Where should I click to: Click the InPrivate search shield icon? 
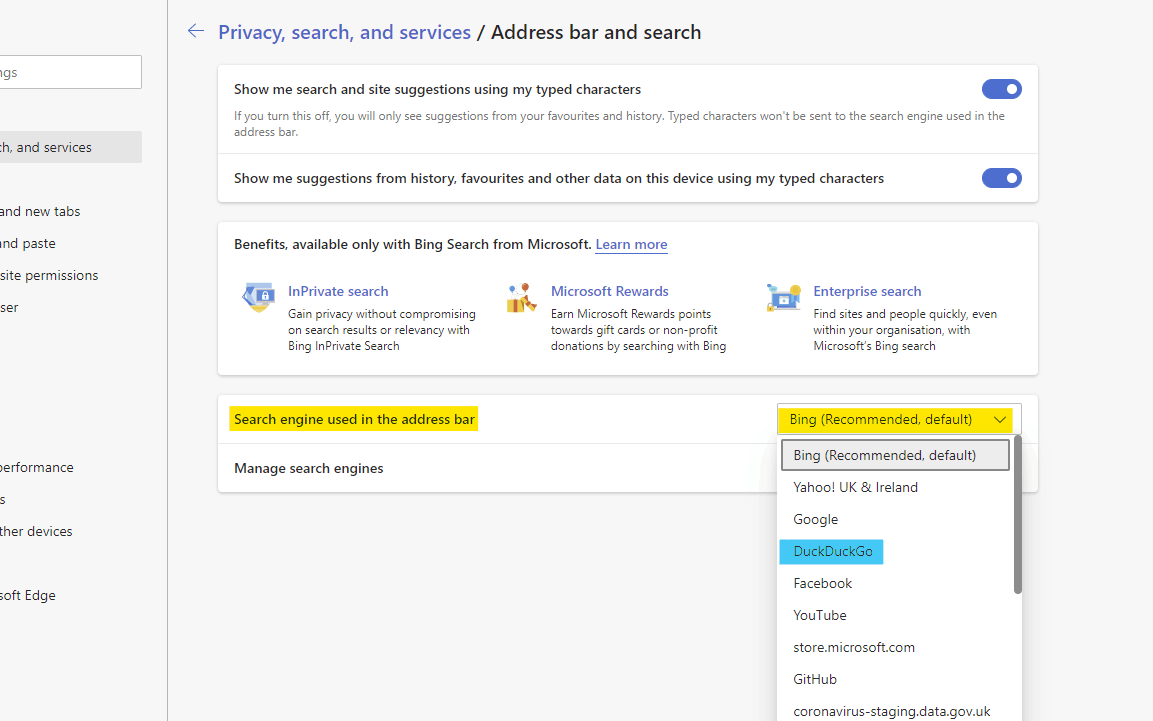[x=258, y=297]
